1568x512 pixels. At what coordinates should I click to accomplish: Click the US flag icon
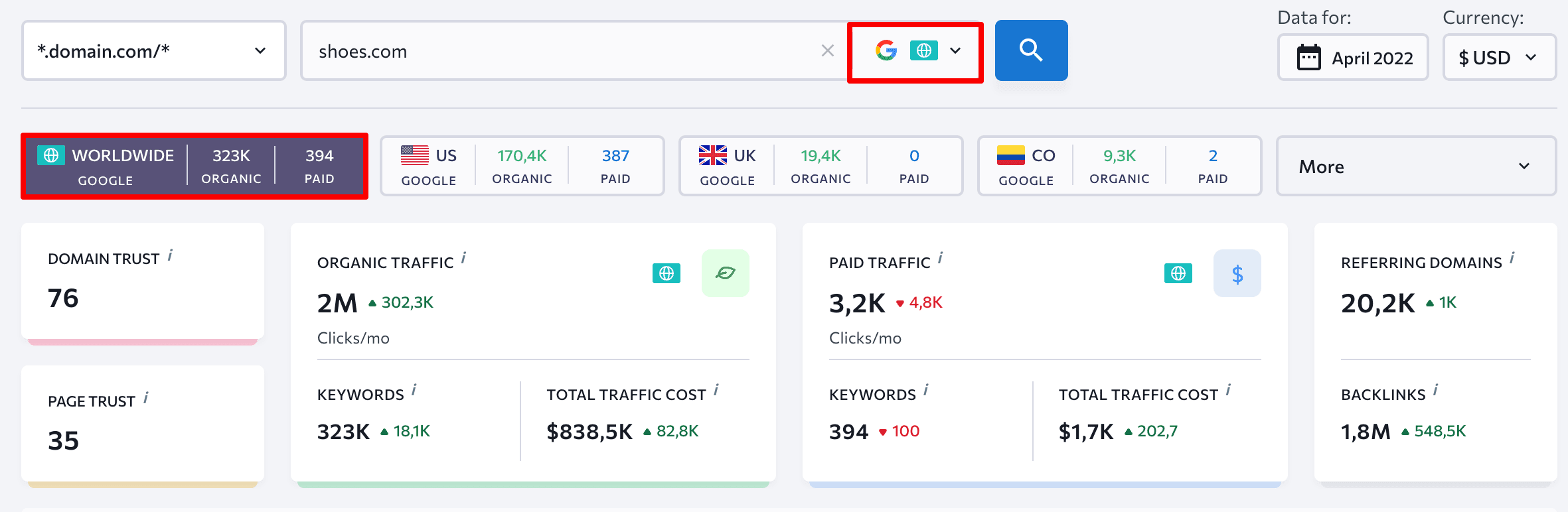pos(415,155)
